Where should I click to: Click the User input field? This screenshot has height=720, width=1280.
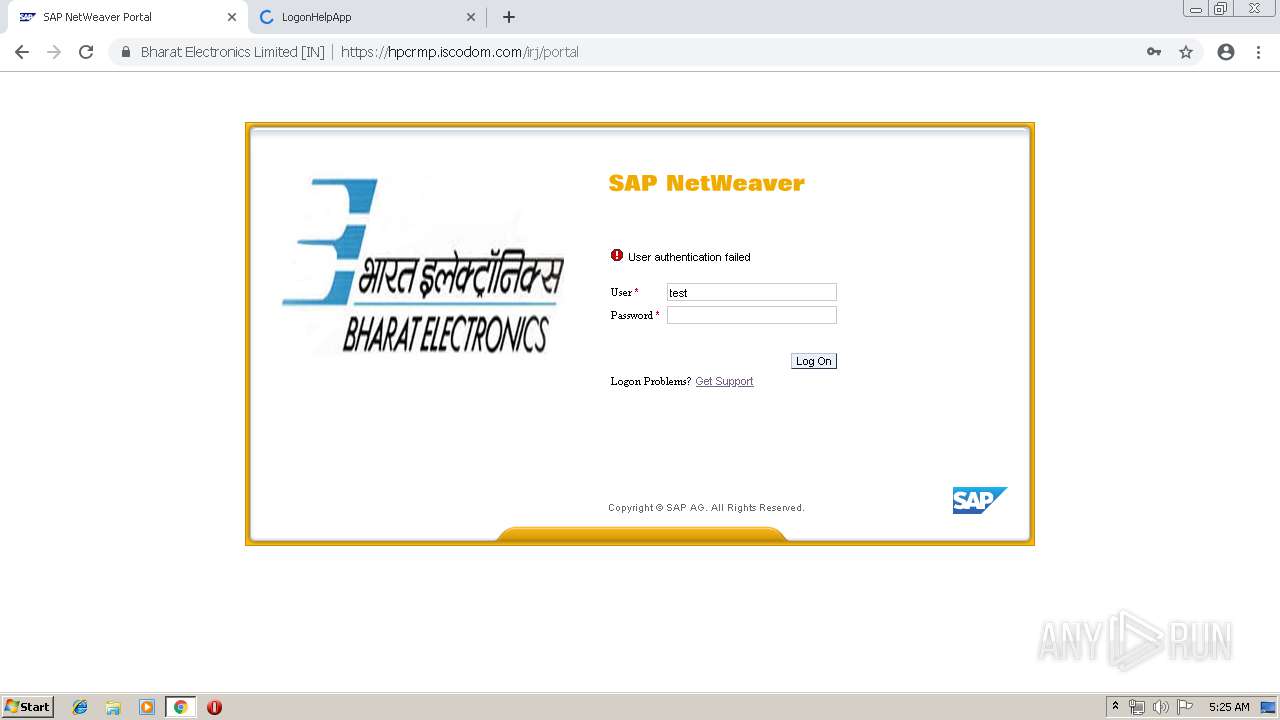(752, 292)
